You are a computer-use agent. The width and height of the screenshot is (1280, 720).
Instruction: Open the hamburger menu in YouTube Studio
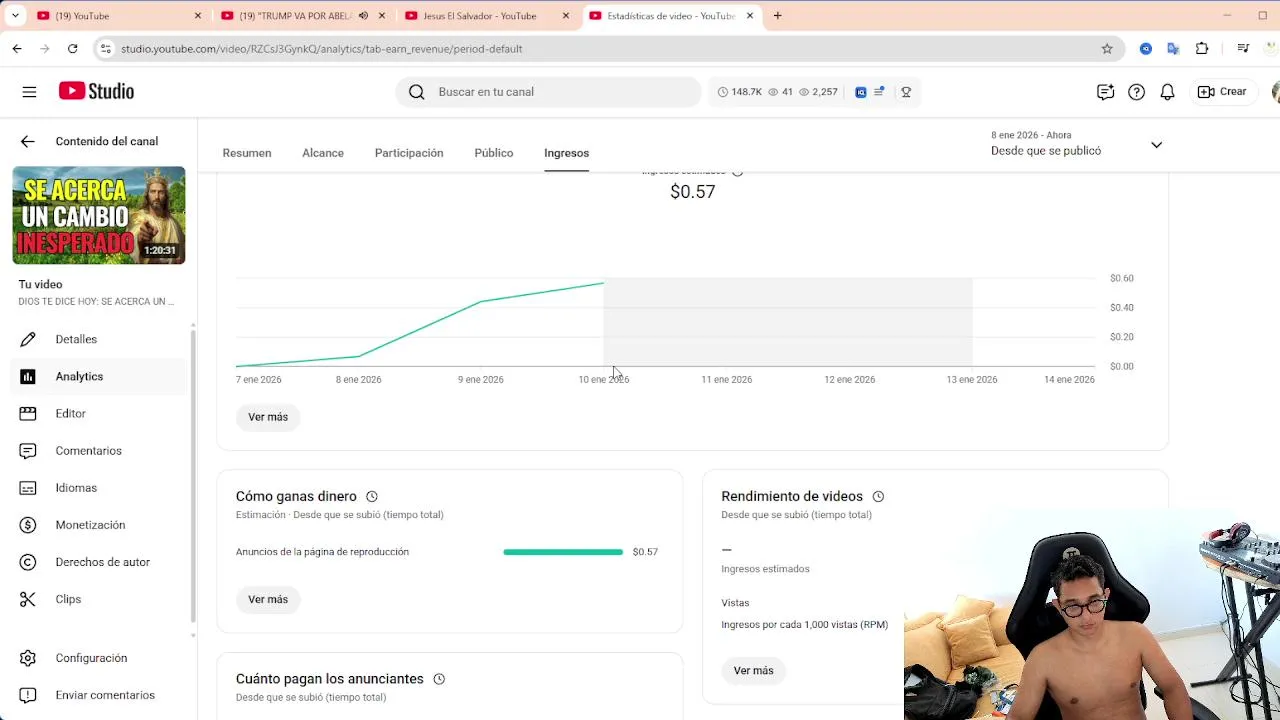point(29,91)
